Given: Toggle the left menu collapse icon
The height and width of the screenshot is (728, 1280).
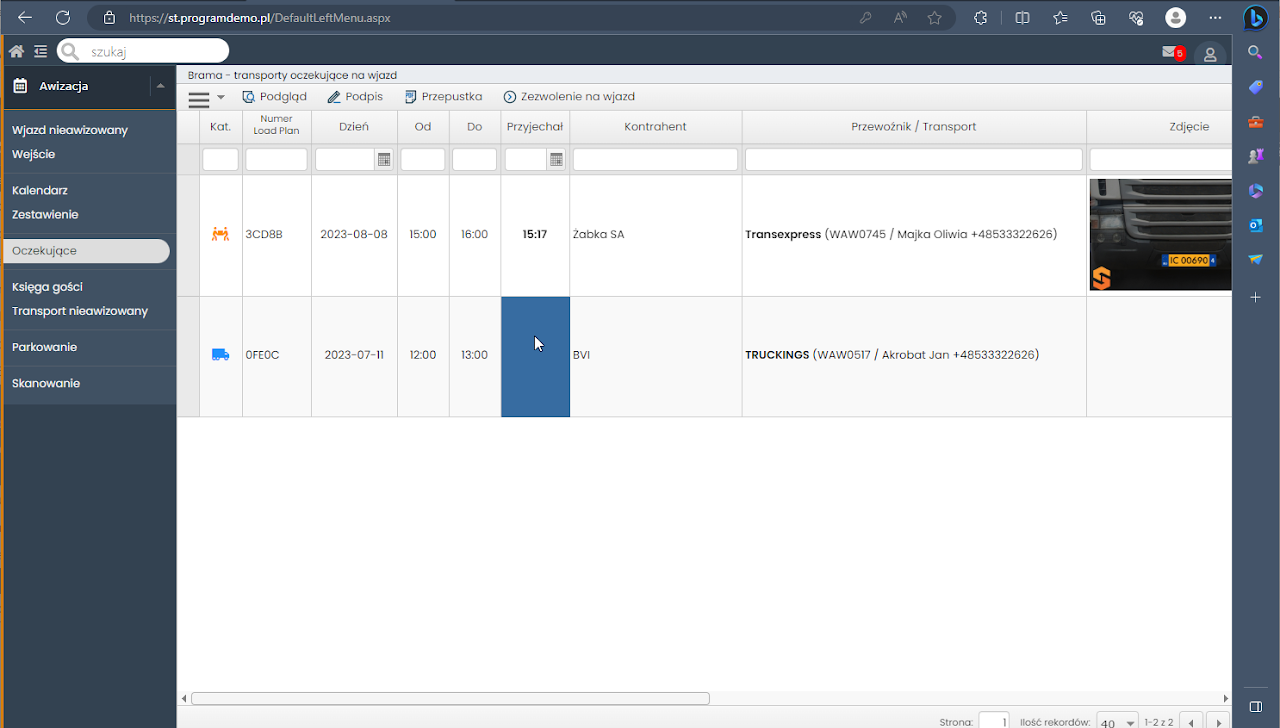Looking at the screenshot, I should tap(40, 51).
